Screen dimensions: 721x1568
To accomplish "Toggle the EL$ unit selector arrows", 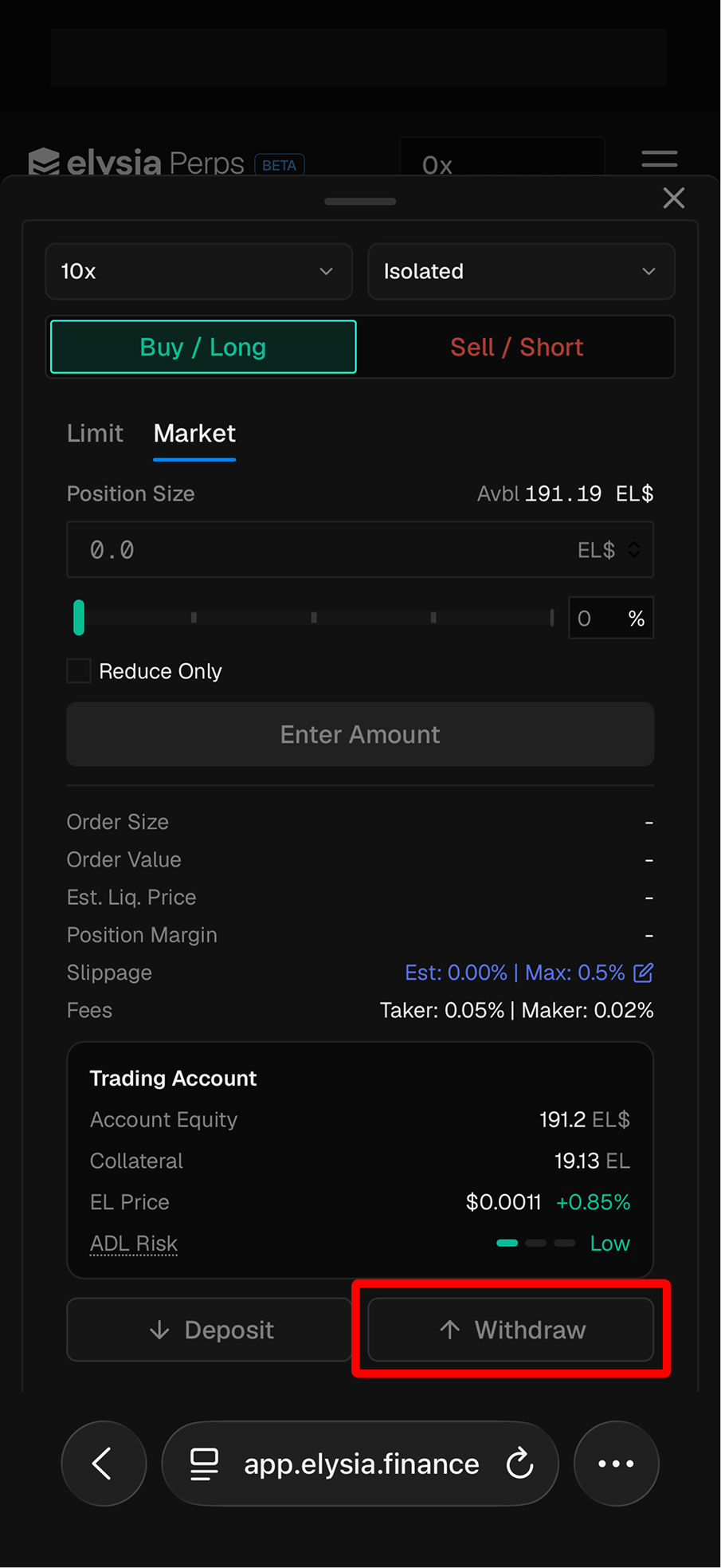I will coord(633,549).
